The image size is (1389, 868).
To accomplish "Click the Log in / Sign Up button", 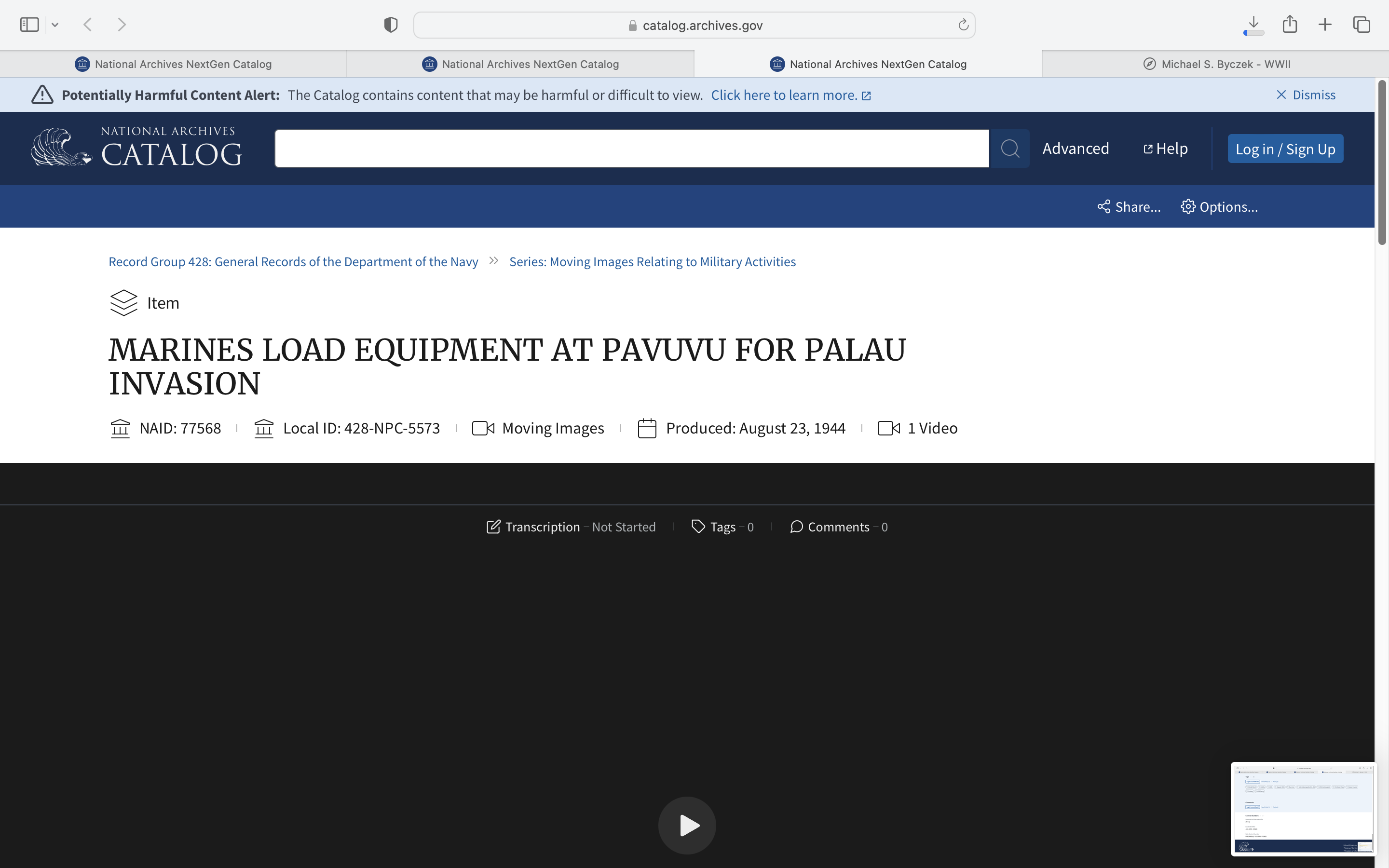I will [1284, 149].
